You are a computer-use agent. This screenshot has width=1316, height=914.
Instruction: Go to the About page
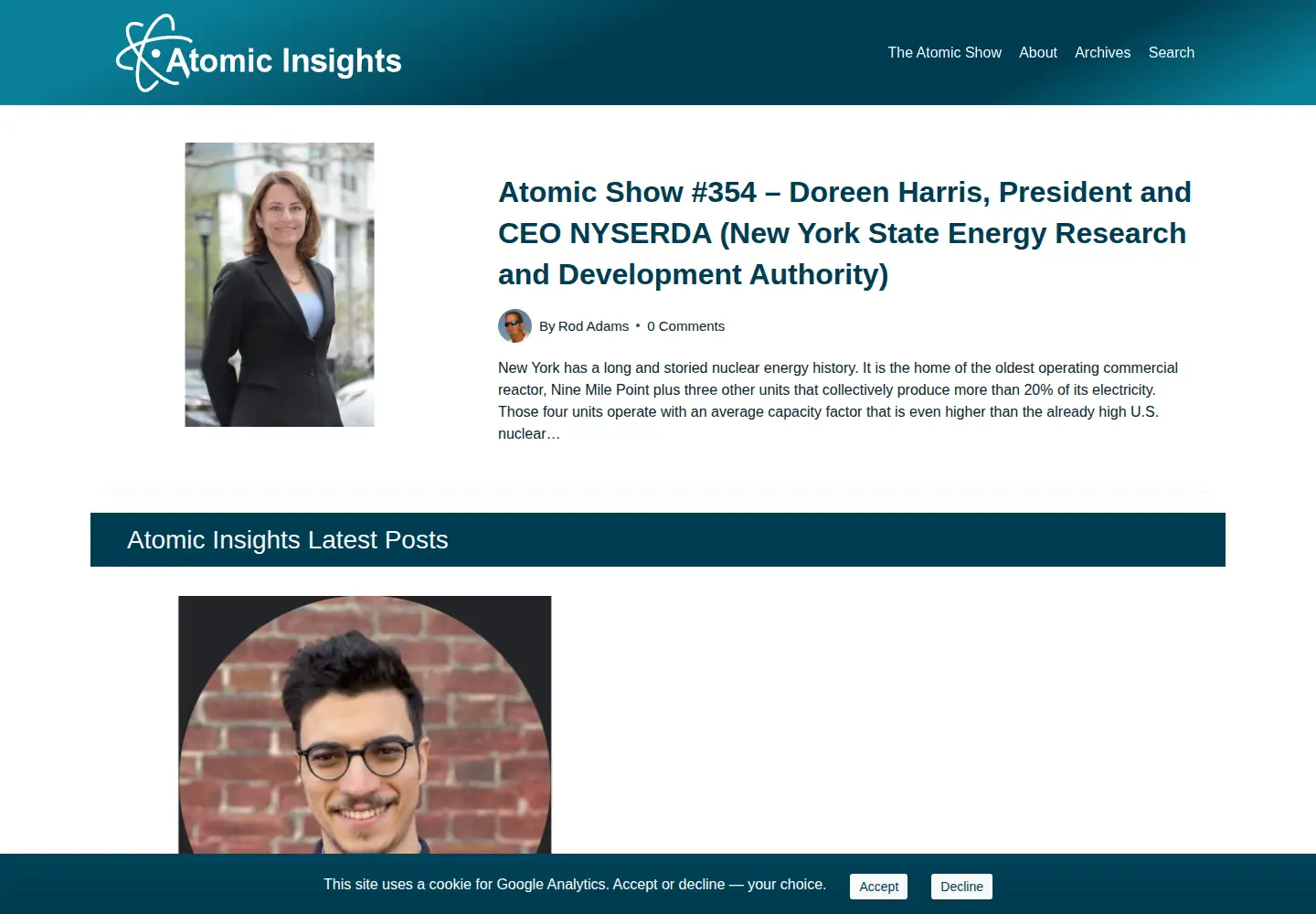(x=1038, y=53)
